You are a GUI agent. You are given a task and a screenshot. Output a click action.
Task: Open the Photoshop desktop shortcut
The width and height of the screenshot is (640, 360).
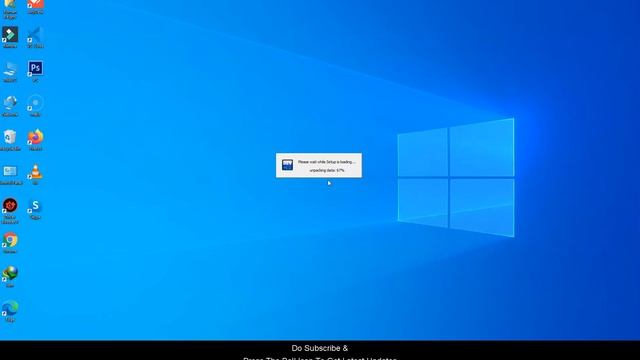pyautogui.click(x=35, y=69)
